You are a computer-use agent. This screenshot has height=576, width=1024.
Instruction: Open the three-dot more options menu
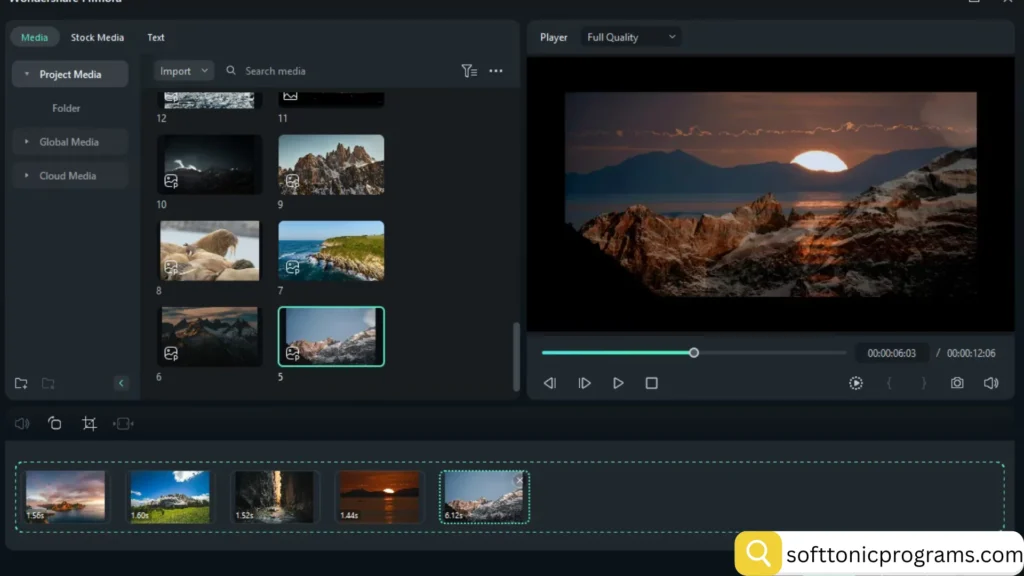(x=496, y=71)
